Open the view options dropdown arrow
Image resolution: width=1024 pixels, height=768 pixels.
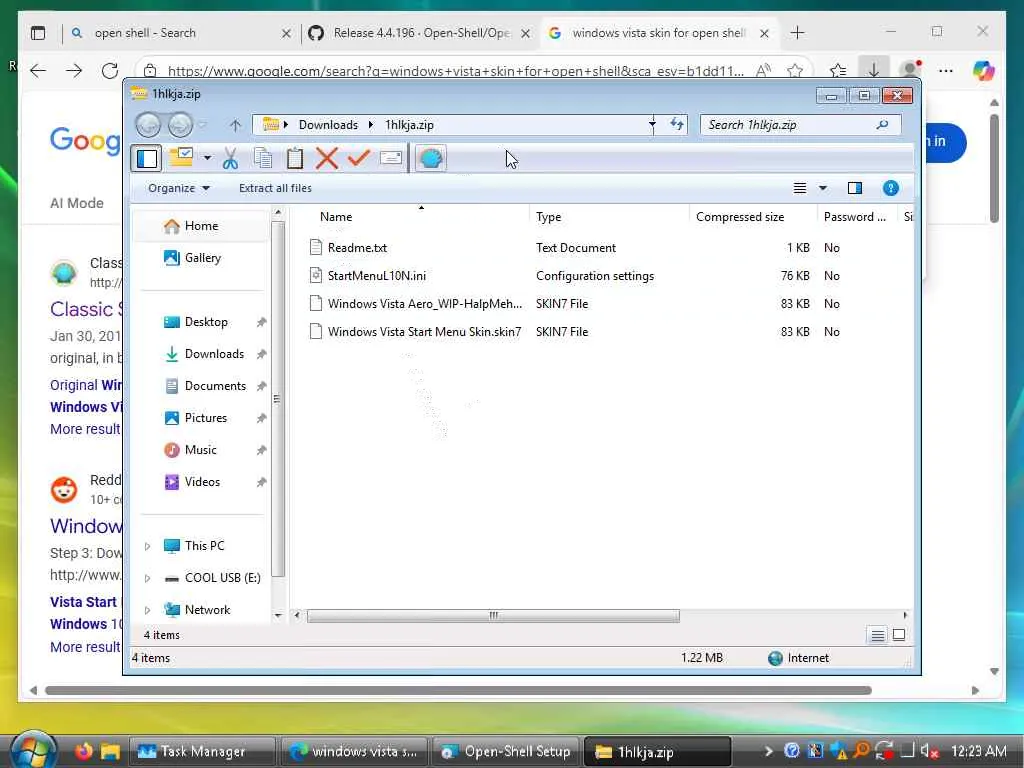[823, 188]
